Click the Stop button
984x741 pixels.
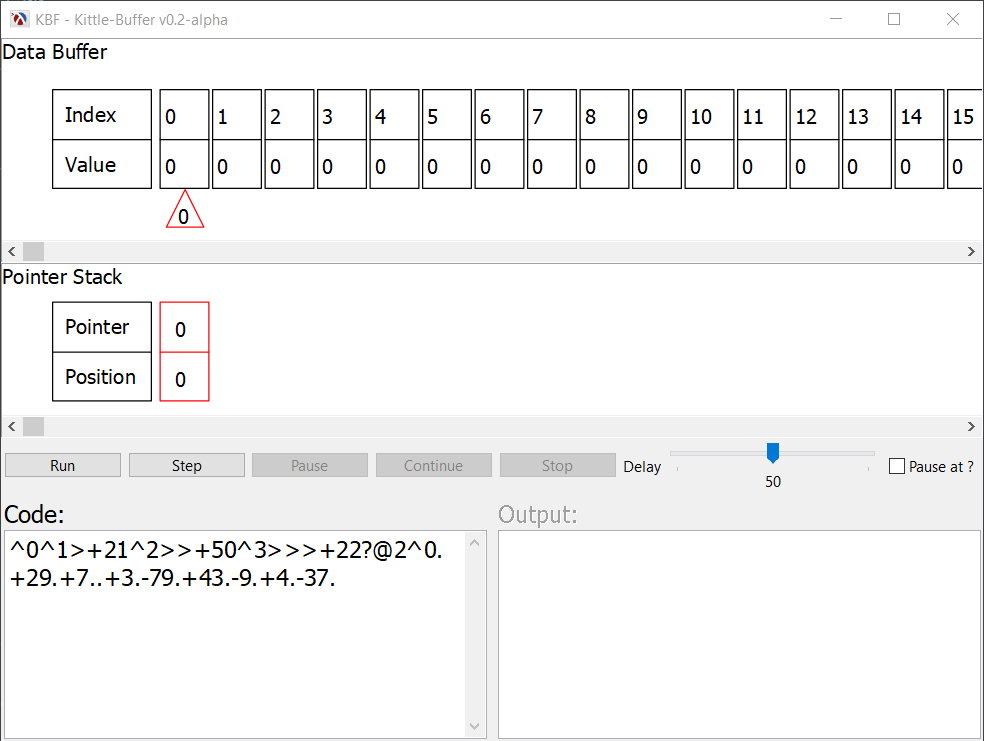[x=557, y=466]
